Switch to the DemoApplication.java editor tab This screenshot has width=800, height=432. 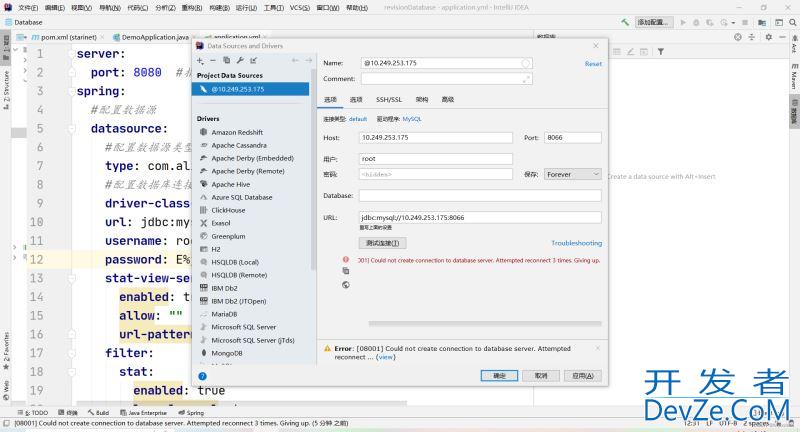[x=155, y=37]
